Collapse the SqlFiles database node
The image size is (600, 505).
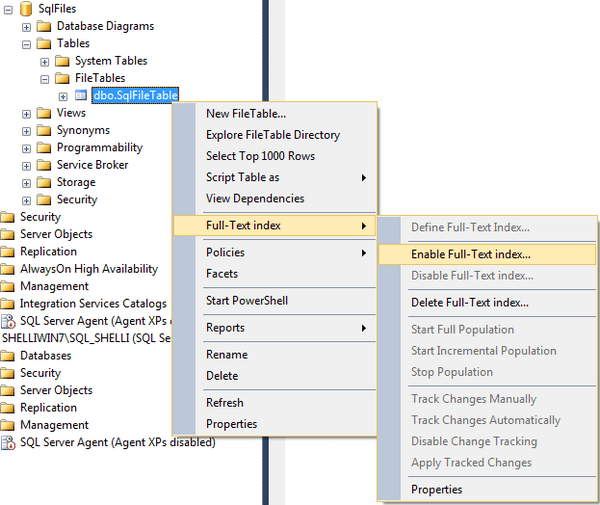click(x=8, y=10)
